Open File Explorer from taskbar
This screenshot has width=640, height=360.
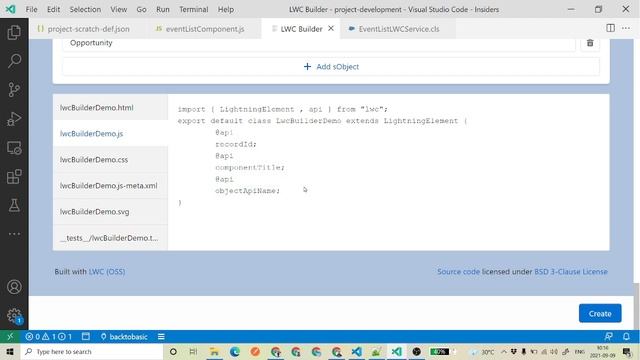(214, 351)
